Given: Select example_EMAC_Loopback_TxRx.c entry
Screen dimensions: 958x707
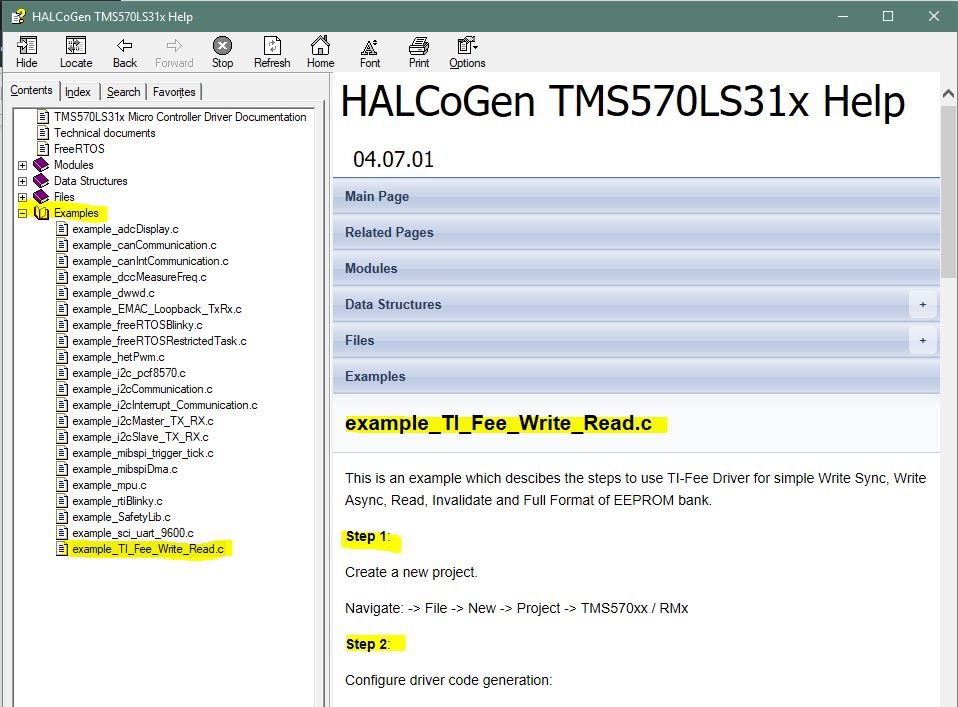Looking at the screenshot, I should click(x=157, y=309).
